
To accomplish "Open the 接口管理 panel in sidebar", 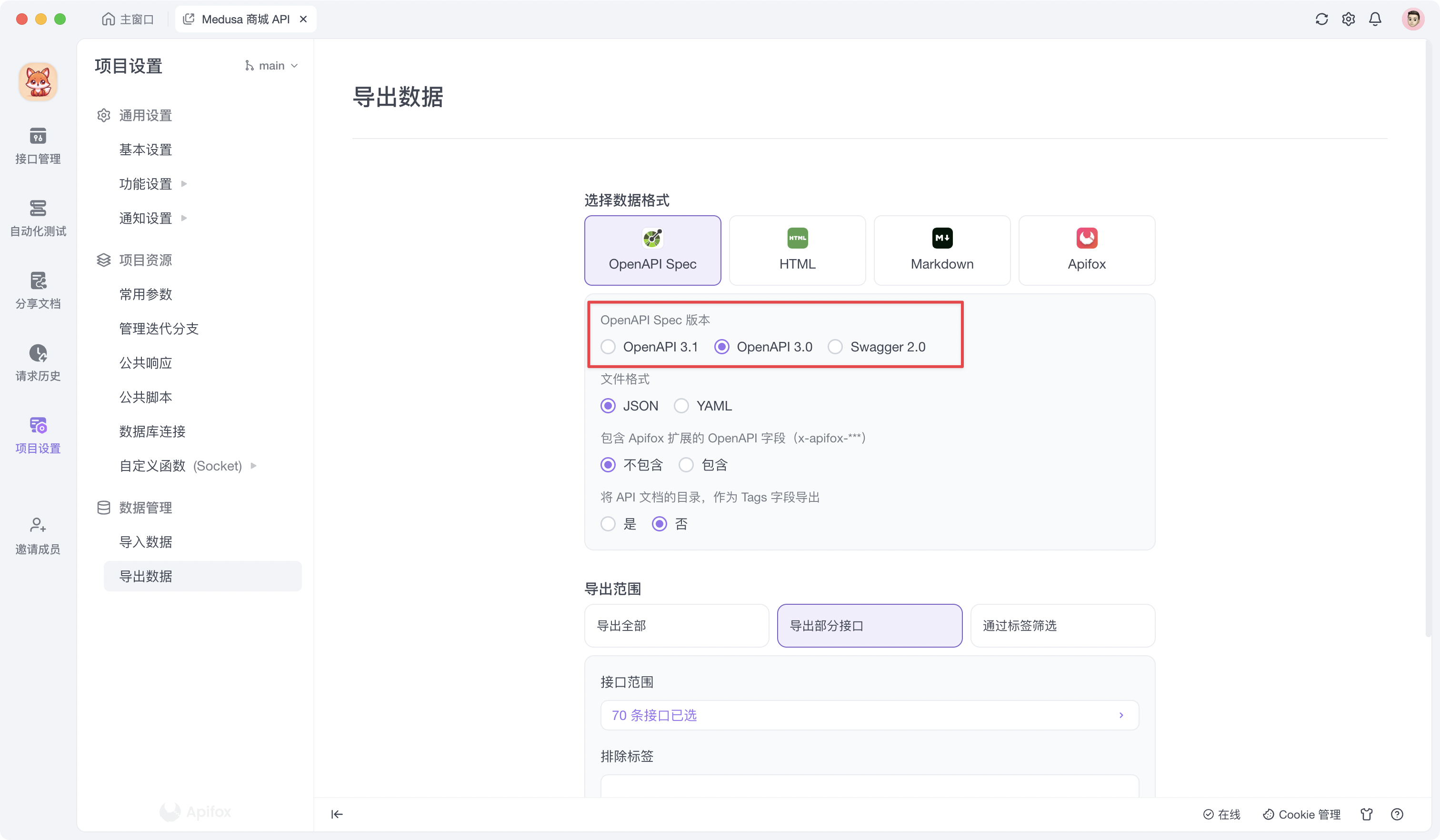I will (38, 145).
